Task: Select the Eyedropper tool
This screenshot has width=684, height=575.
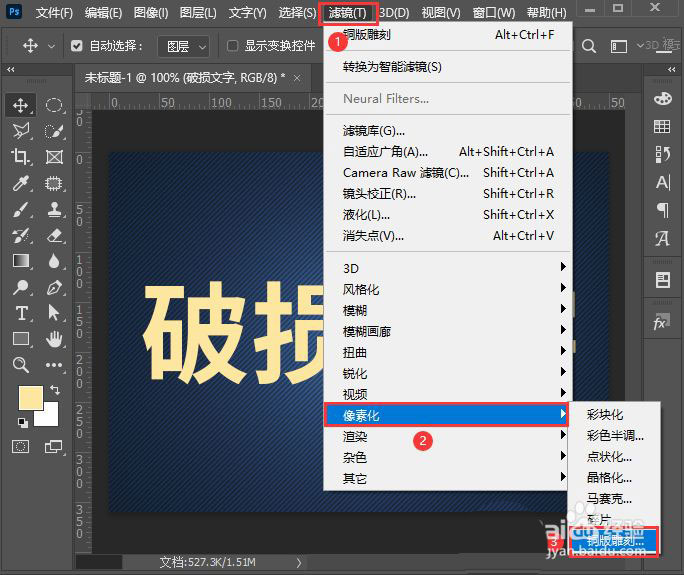Action: [21, 183]
